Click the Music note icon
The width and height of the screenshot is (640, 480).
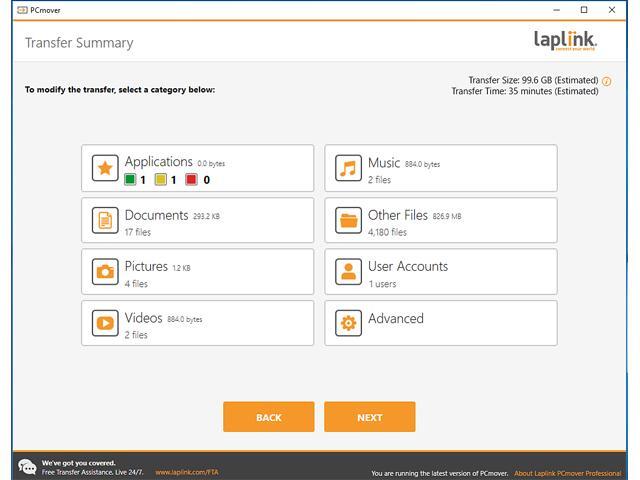(x=348, y=168)
